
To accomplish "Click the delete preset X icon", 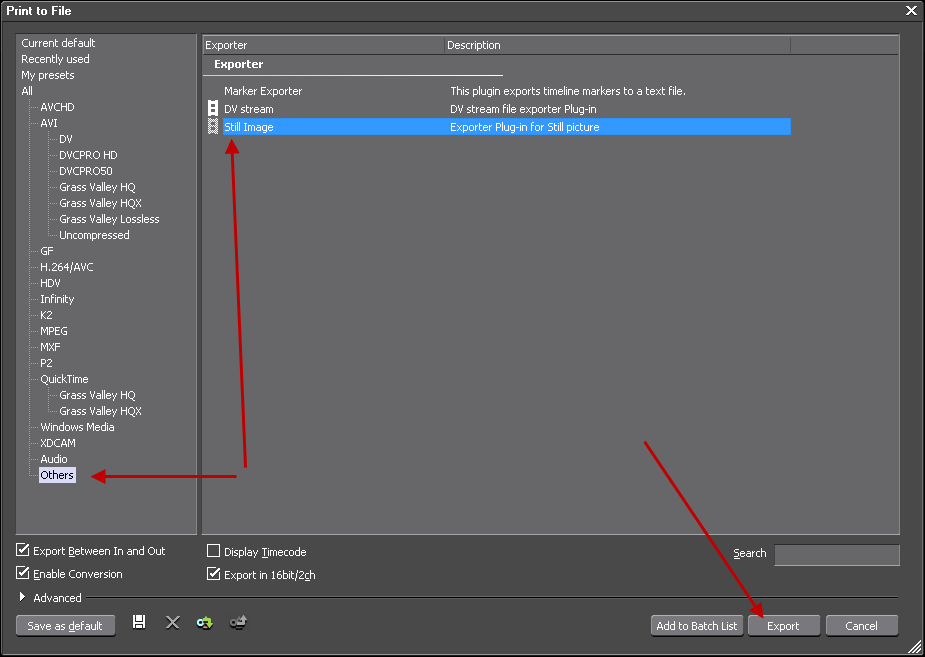I will click(172, 623).
